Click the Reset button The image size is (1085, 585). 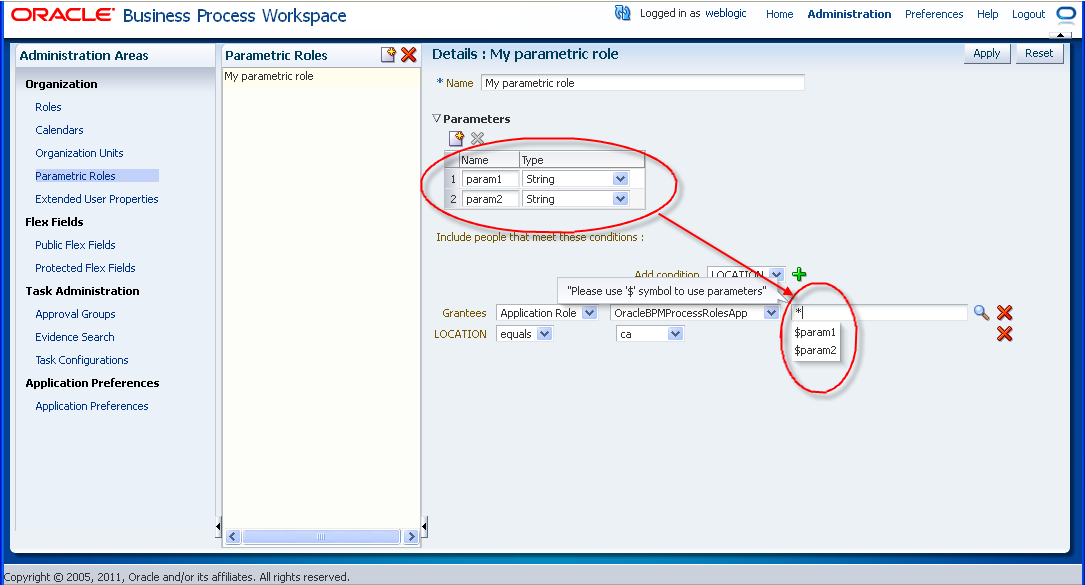pos(1039,53)
